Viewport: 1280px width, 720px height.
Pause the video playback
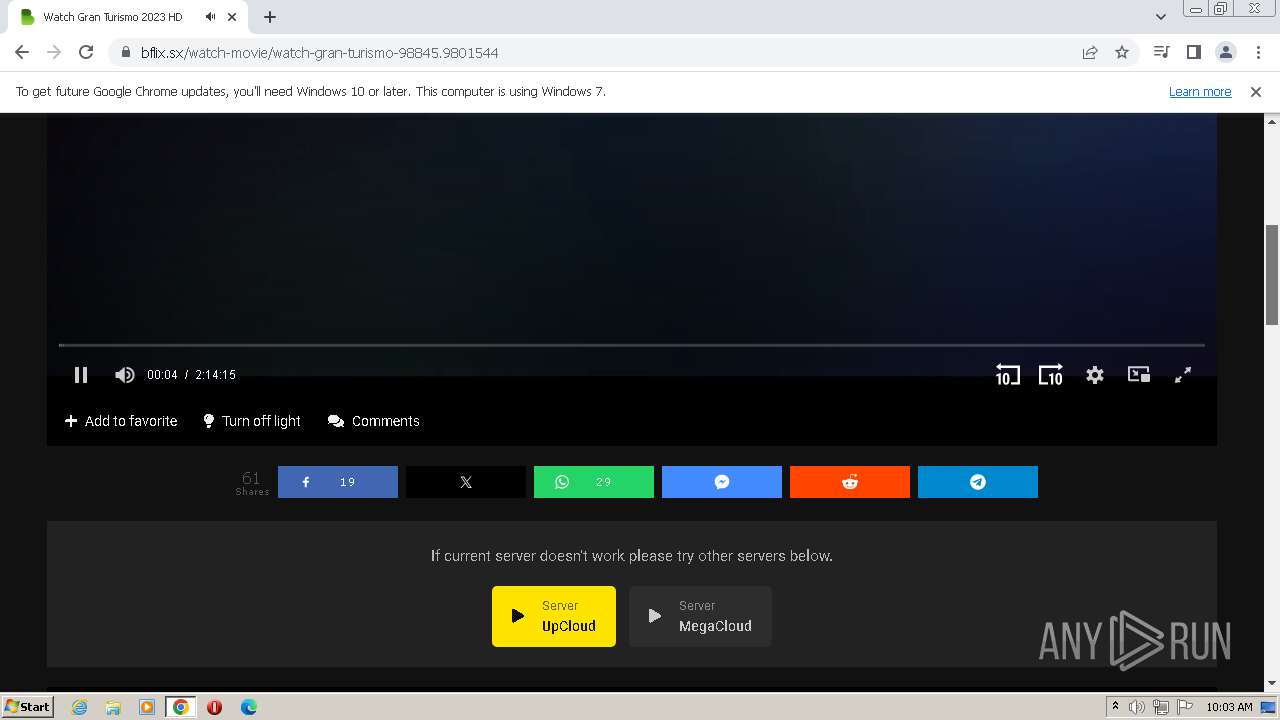pos(81,375)
